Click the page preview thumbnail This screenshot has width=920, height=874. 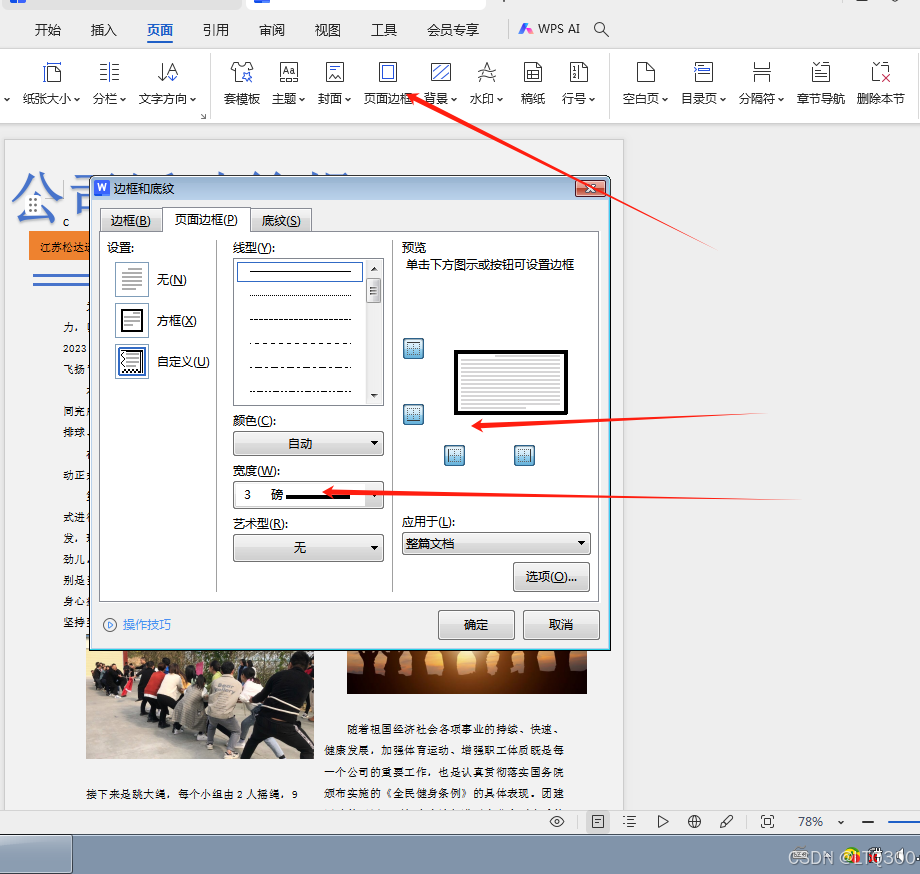click(x=511, y=382)
